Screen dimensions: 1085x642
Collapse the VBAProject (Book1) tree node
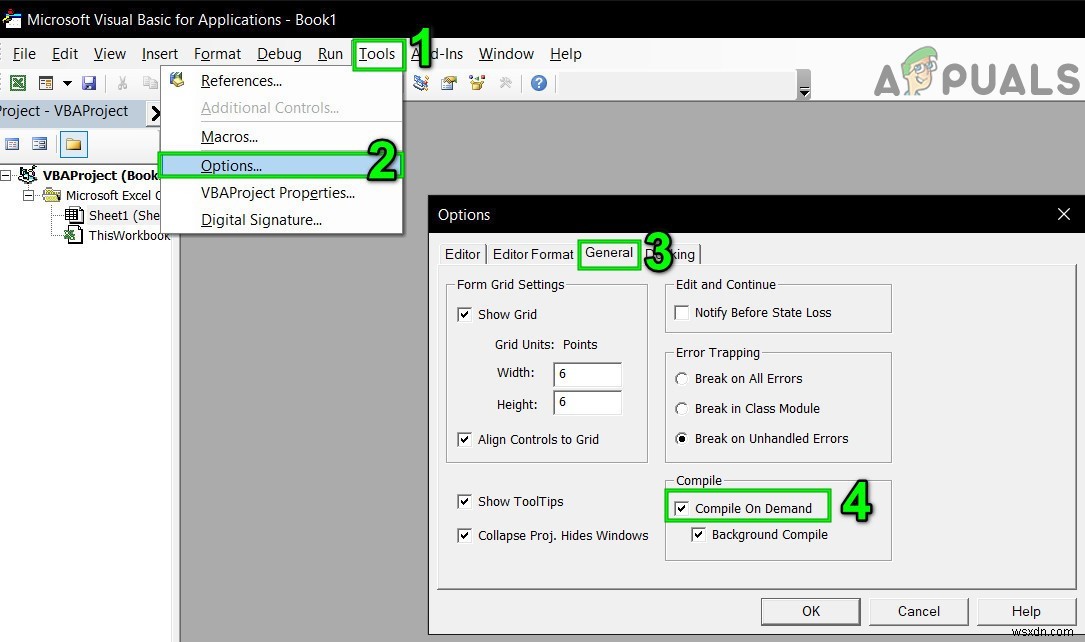6,176
